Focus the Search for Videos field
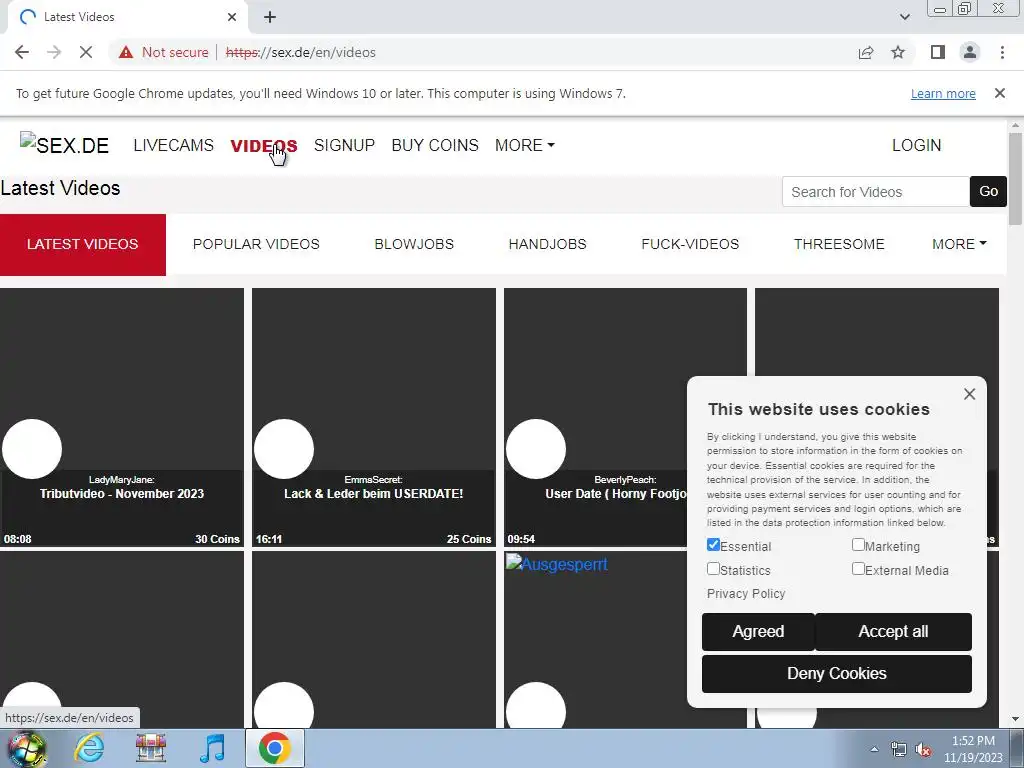 click(x=876, y=191)
